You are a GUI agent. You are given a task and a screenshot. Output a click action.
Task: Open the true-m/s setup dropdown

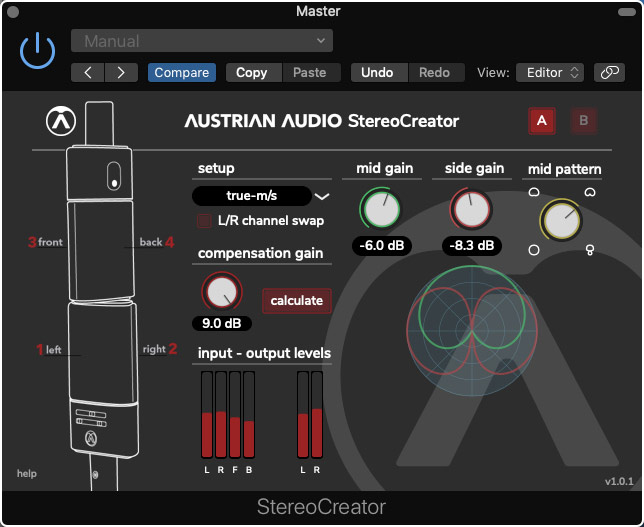(252, 196)
